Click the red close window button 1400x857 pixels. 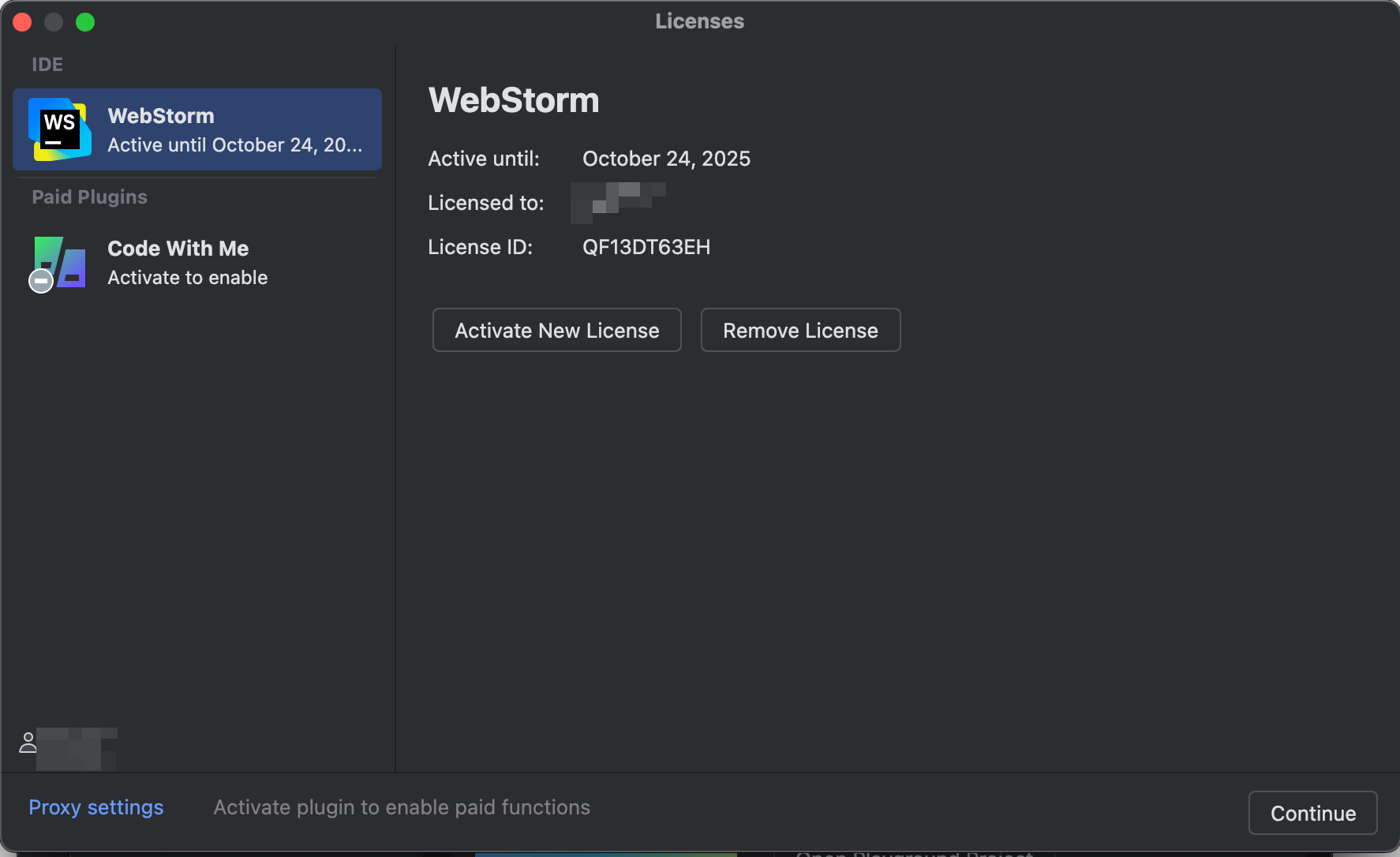[x=22, y=22]
